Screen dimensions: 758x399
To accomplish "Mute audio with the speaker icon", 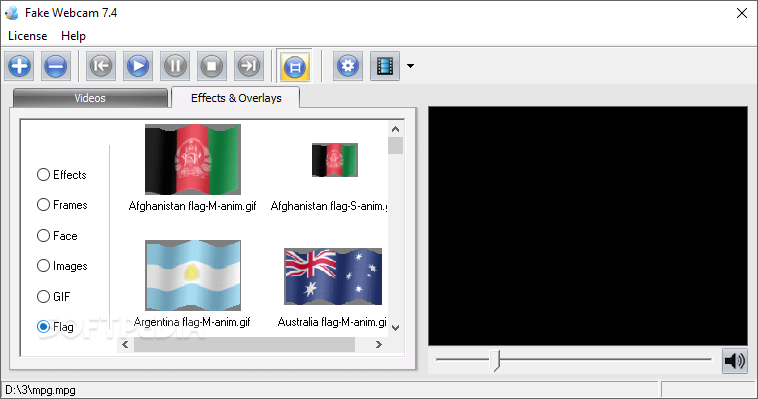I will click(734, 361).
